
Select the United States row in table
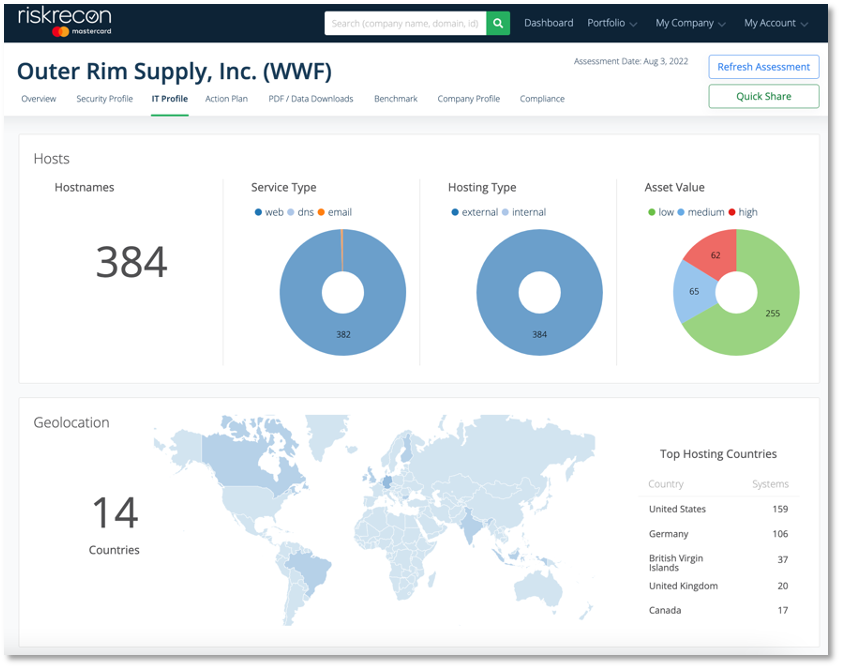pyautogui.click(x=718, y=509)
